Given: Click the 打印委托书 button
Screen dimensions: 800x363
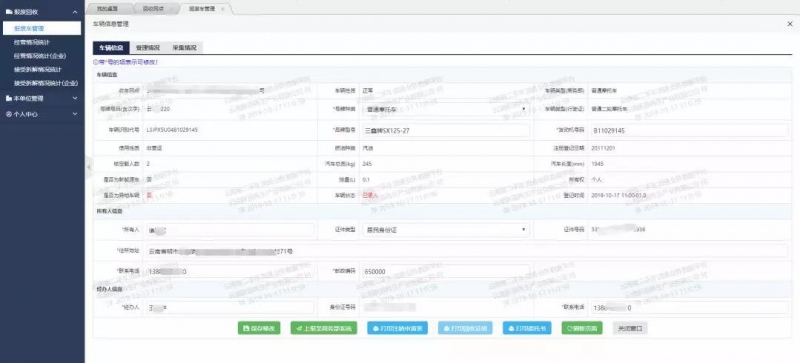Looking at the screenshot, I should point(527,328).
